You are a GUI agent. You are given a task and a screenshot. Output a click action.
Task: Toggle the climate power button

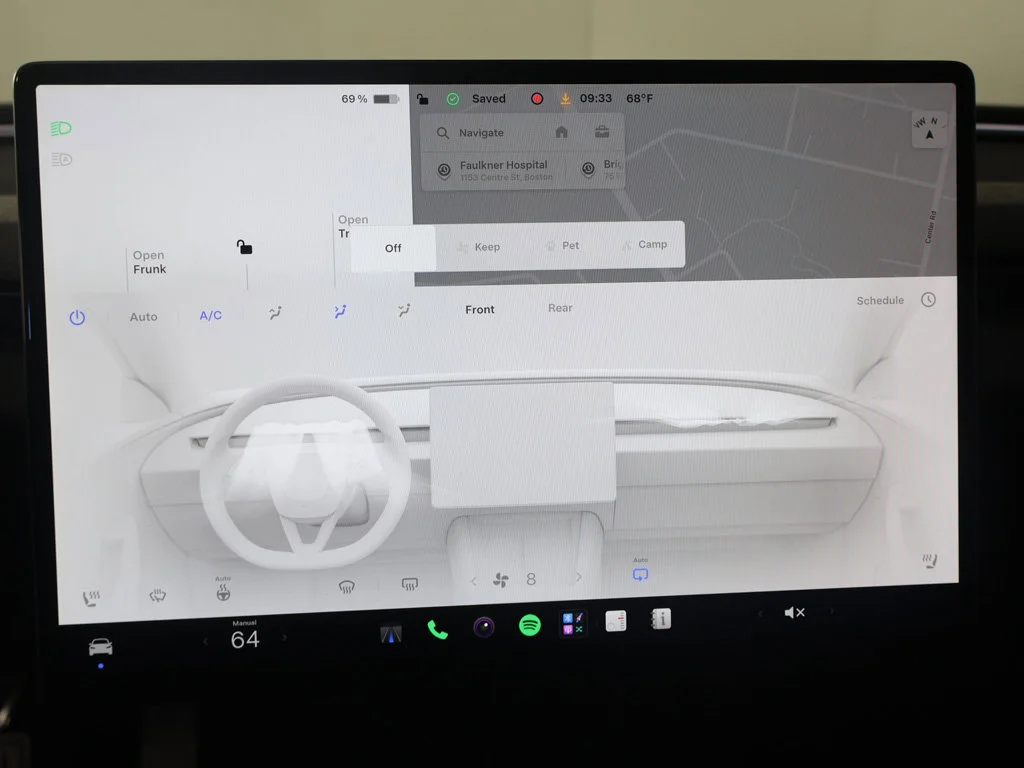(x=77, y=317)
